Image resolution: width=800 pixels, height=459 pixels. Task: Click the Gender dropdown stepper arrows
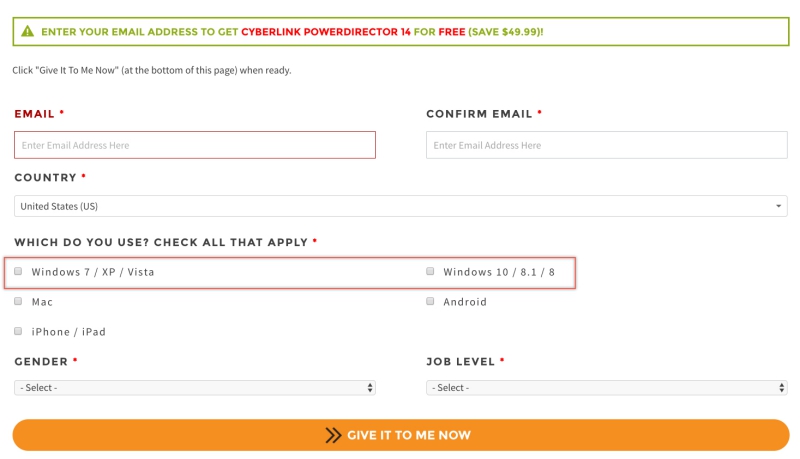[x=370, y=387]
